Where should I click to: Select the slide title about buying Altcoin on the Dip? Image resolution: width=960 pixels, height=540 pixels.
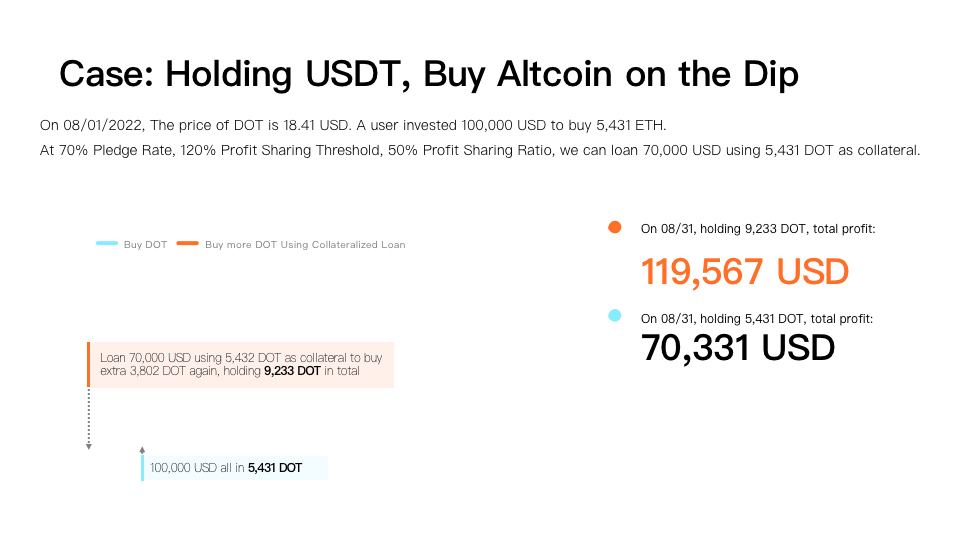pyautogui.click(x=429, y=75)
